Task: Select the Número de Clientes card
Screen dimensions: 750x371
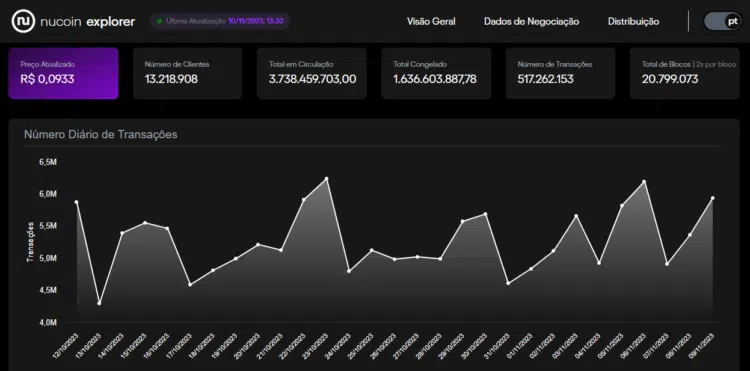Action: pos(188,73)
